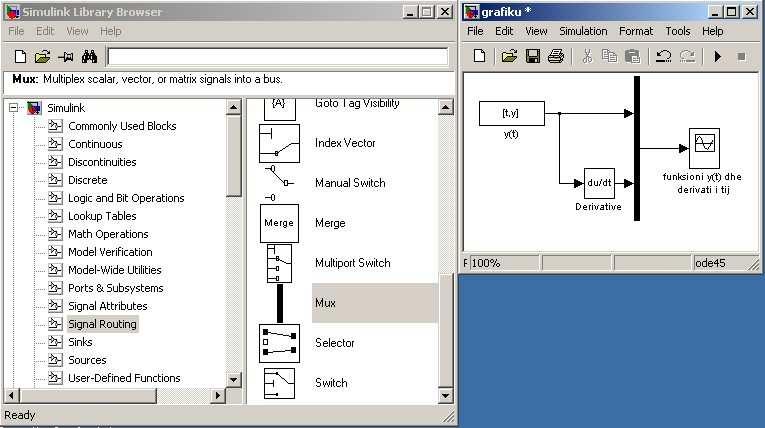Click the Stop simulation square button
Screen dimensions: 765x428
(741, 57)
